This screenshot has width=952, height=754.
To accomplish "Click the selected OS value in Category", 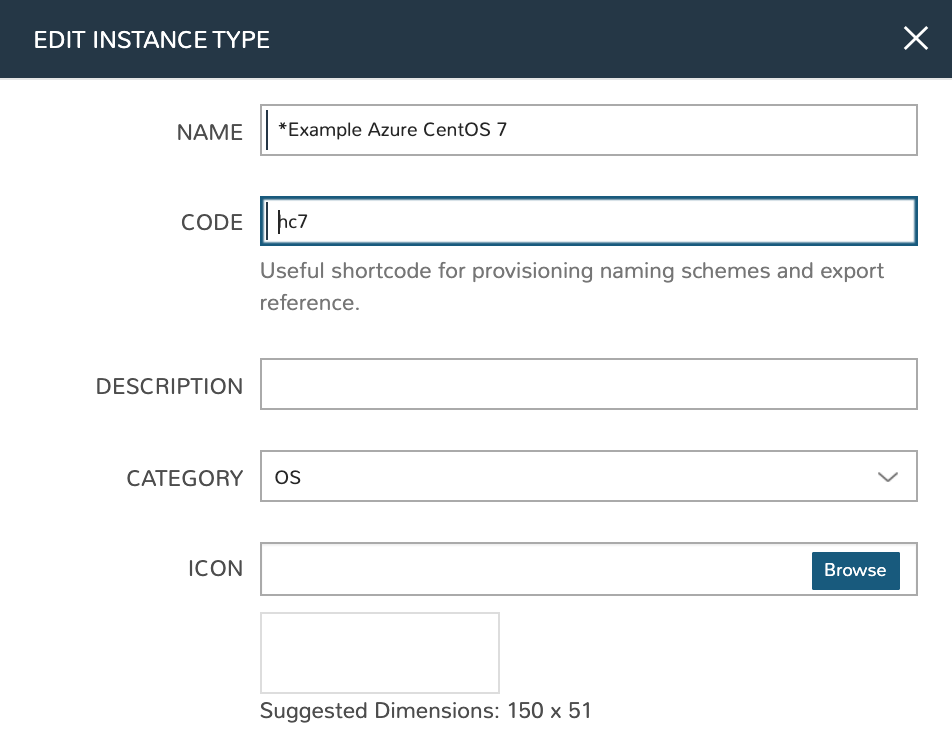I will pos(288,477).
